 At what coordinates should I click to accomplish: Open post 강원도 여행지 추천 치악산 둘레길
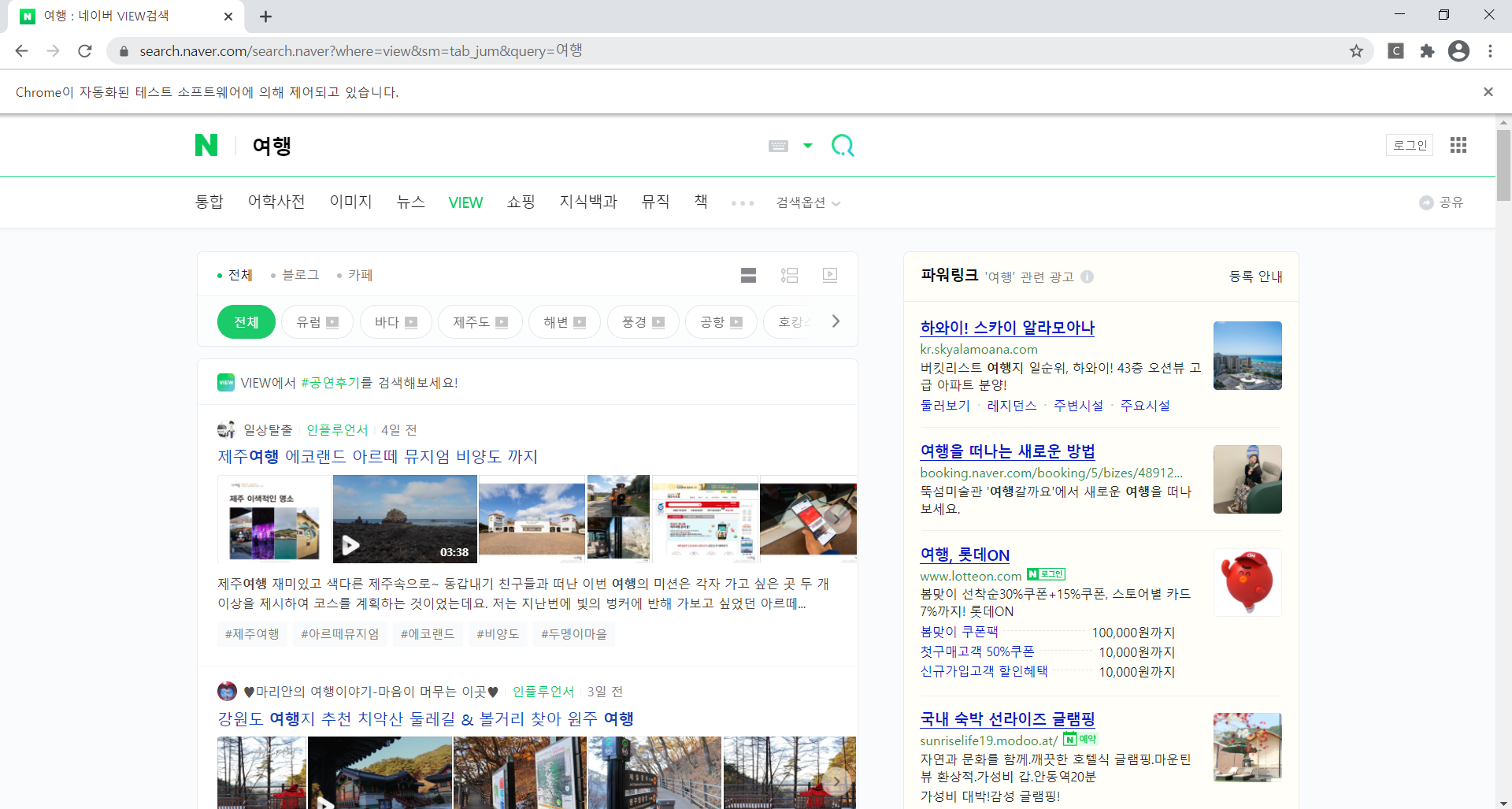point(425,718)
